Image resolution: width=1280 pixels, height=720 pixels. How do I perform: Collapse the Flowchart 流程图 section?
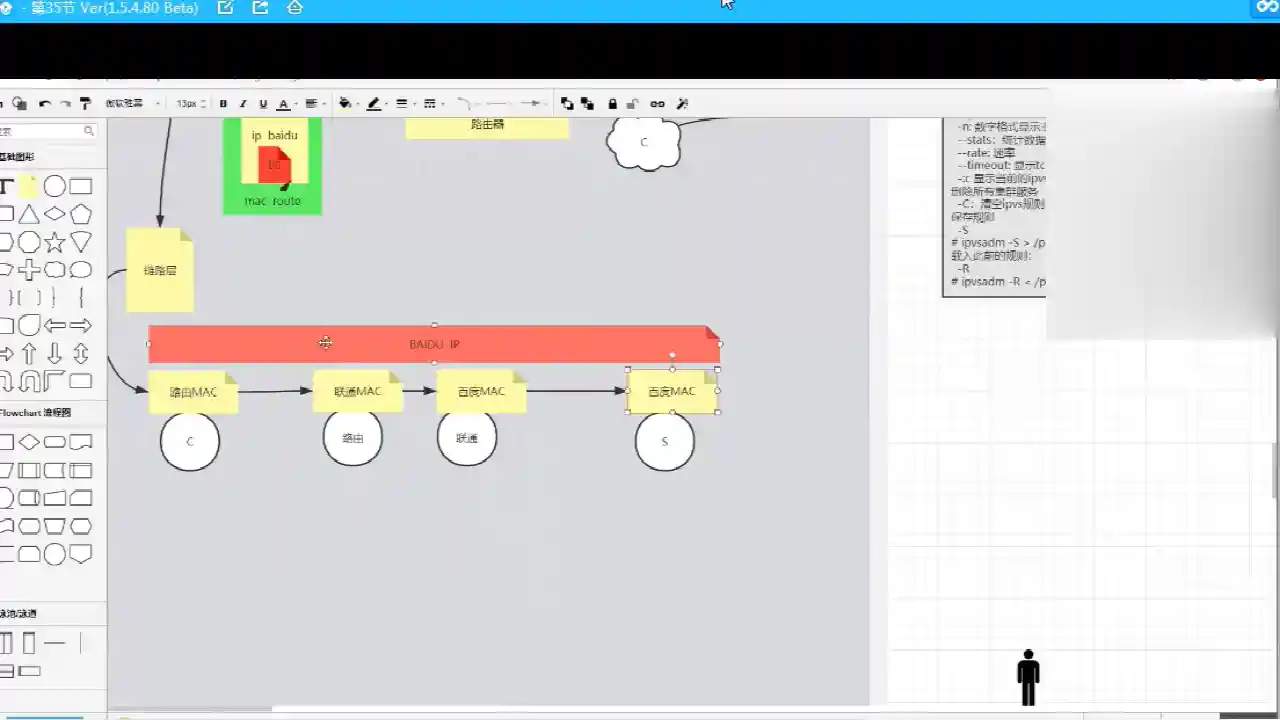point(36,413)
